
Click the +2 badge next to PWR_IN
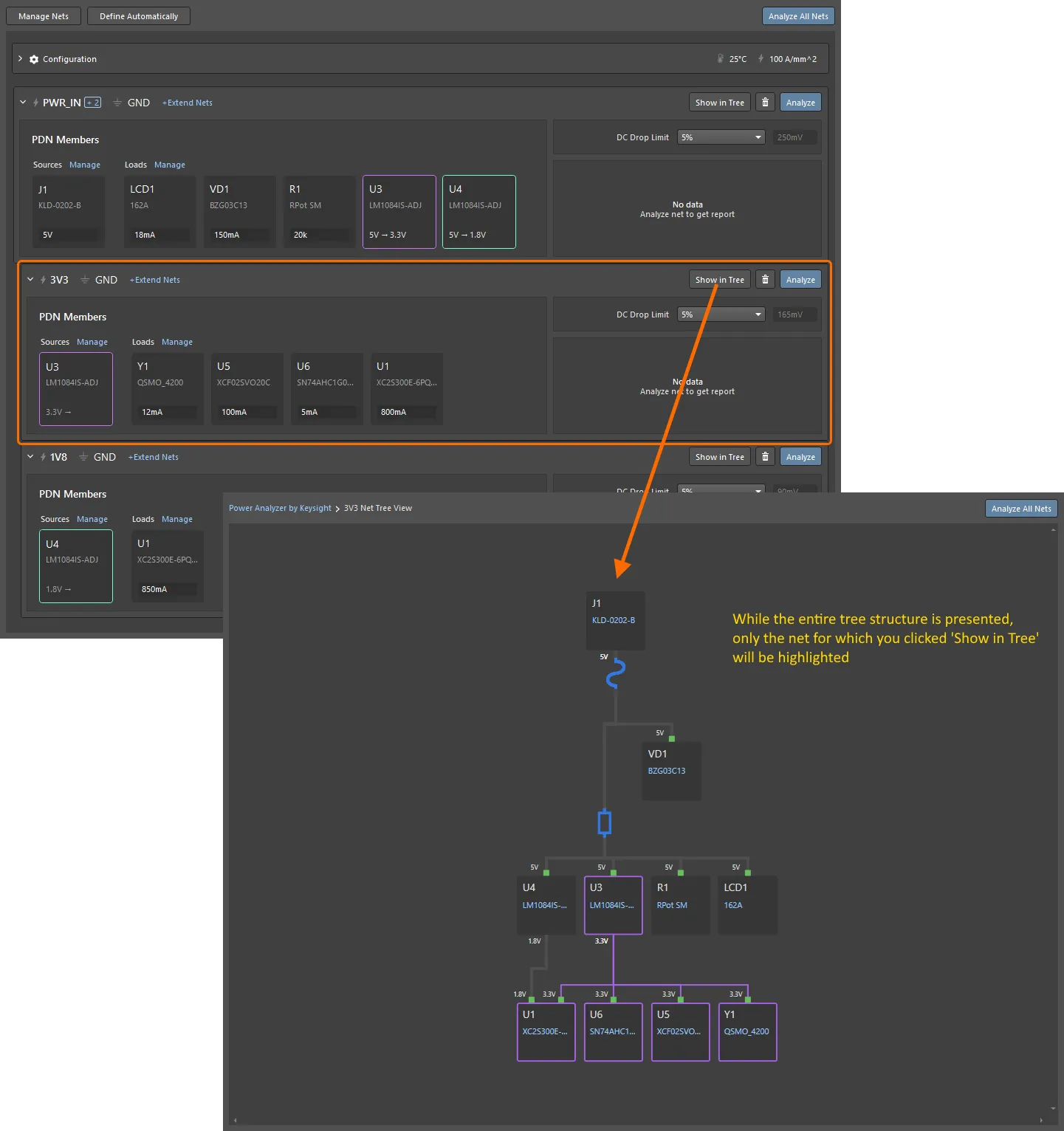coord(92,103)
